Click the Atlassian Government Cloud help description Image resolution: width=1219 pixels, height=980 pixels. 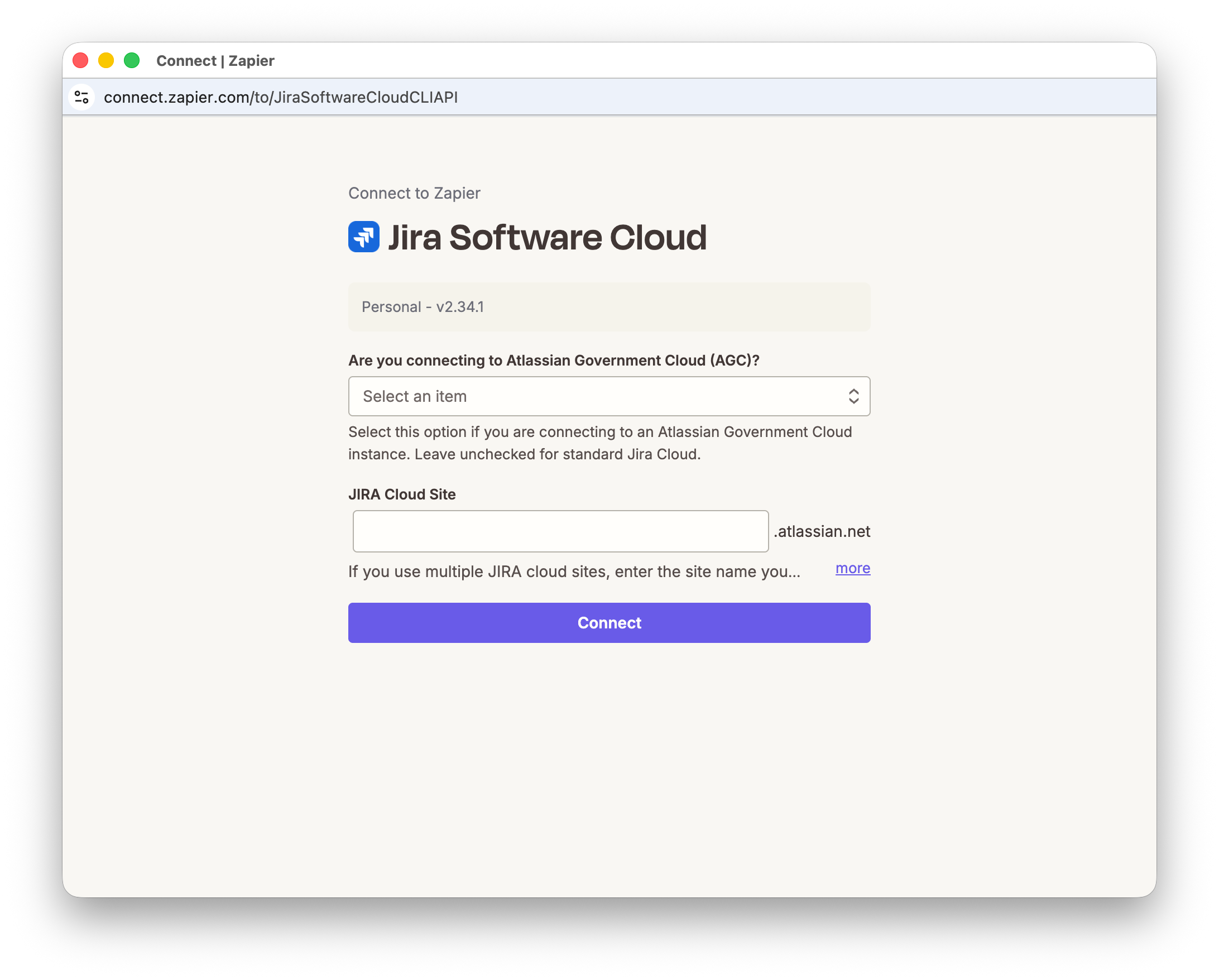coord(599,443)
